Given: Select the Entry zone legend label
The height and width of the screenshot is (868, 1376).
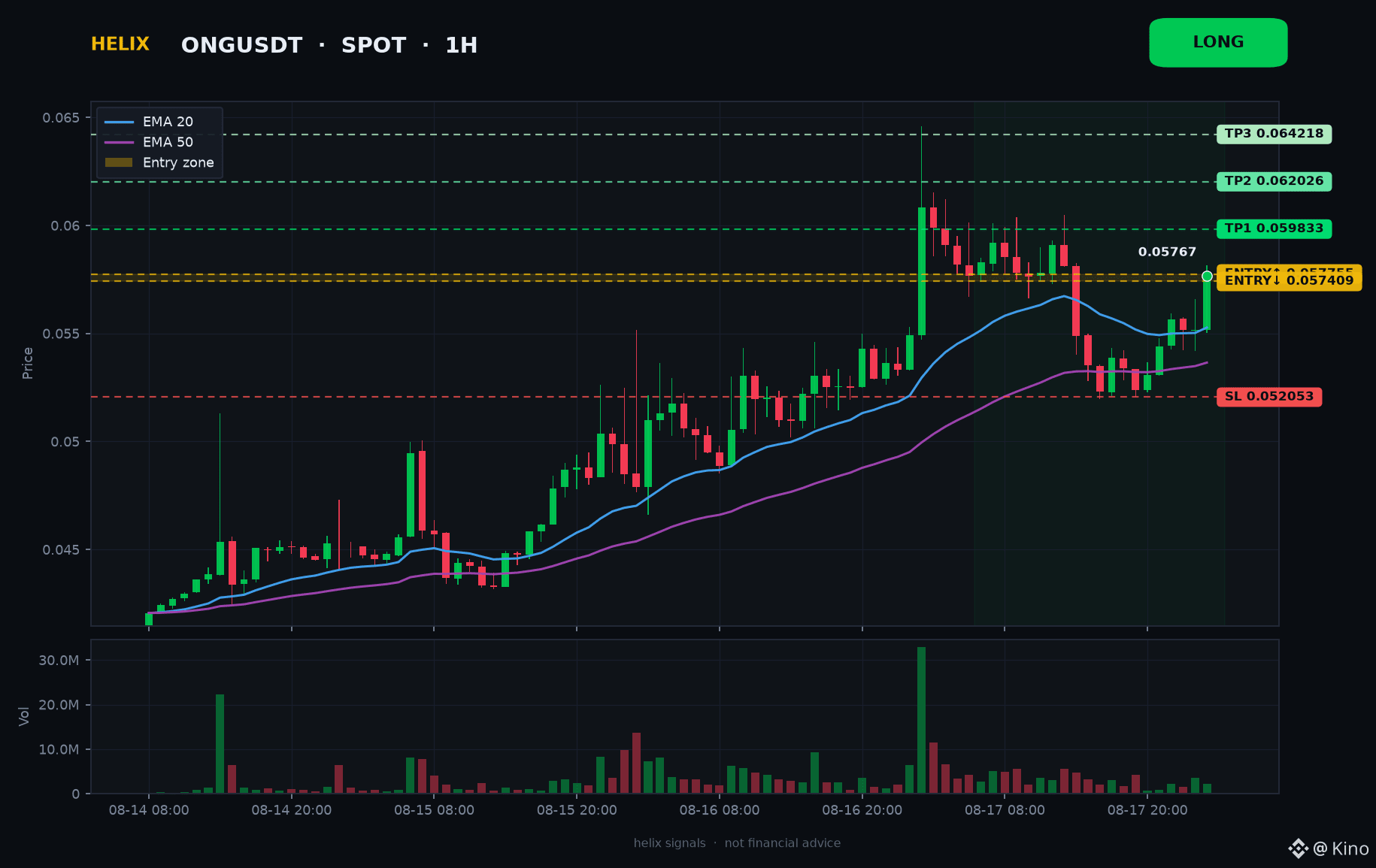Looking at the screenshot, I should coord(178,162).
